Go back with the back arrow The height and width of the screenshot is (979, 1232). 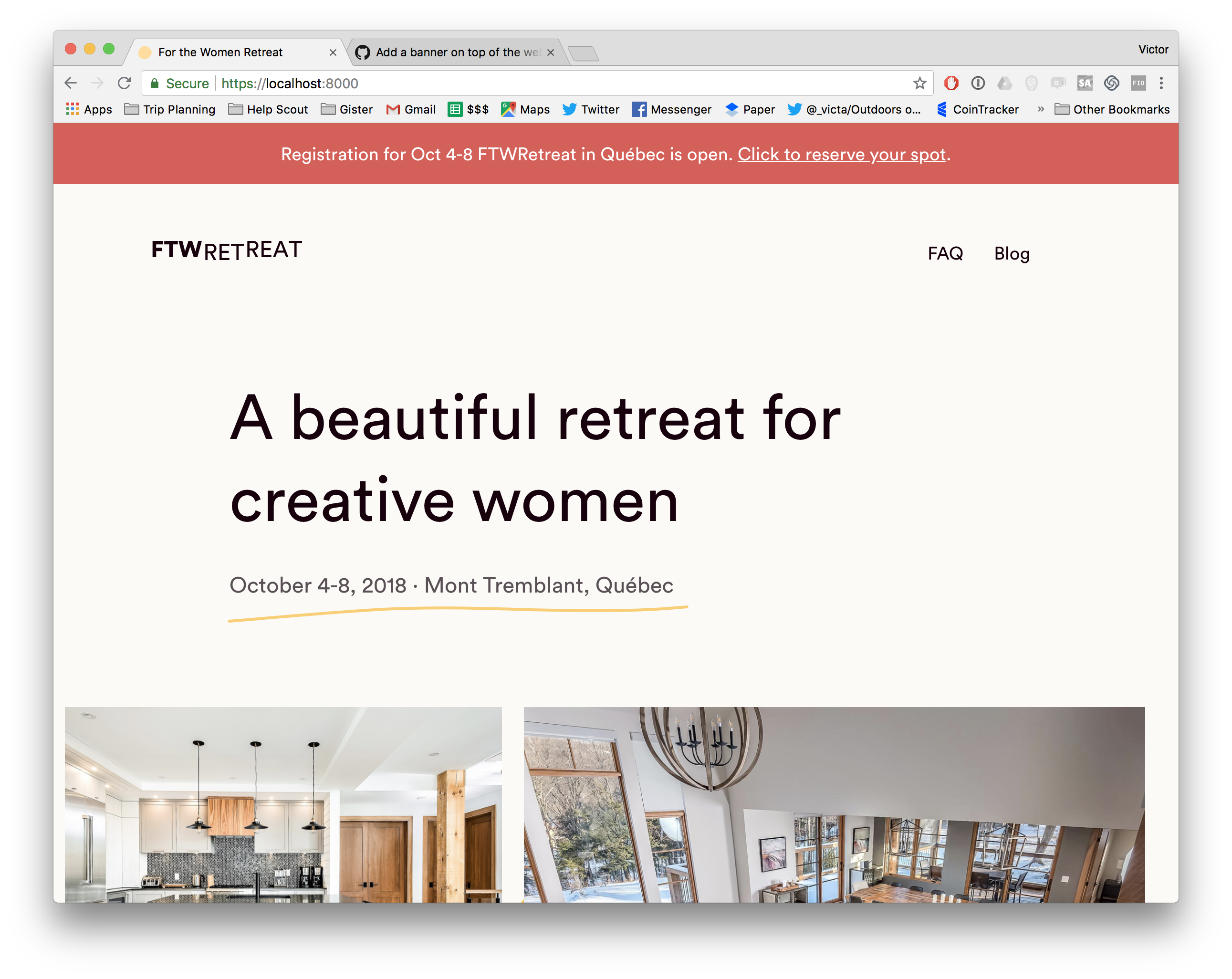point(71,83)
